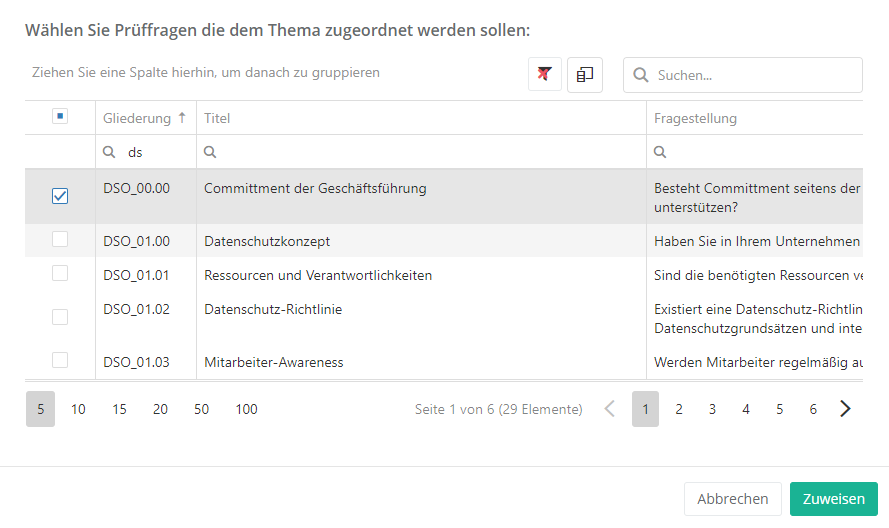Set page size to 100
The height and width of the screenshot is (528, 889).
point(246,409)
